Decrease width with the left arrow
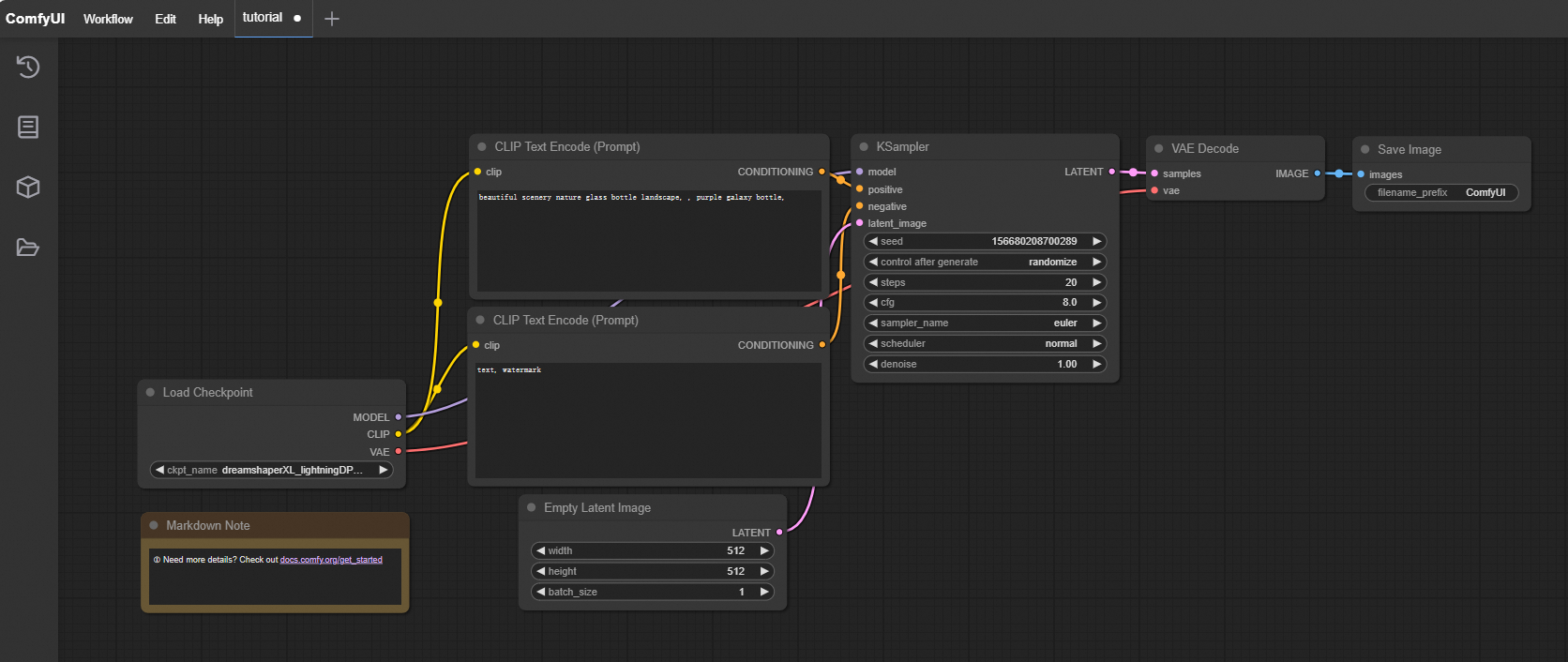Image resolution: width=1568 pixels, height=662 pixels. (x=541, y=551)
